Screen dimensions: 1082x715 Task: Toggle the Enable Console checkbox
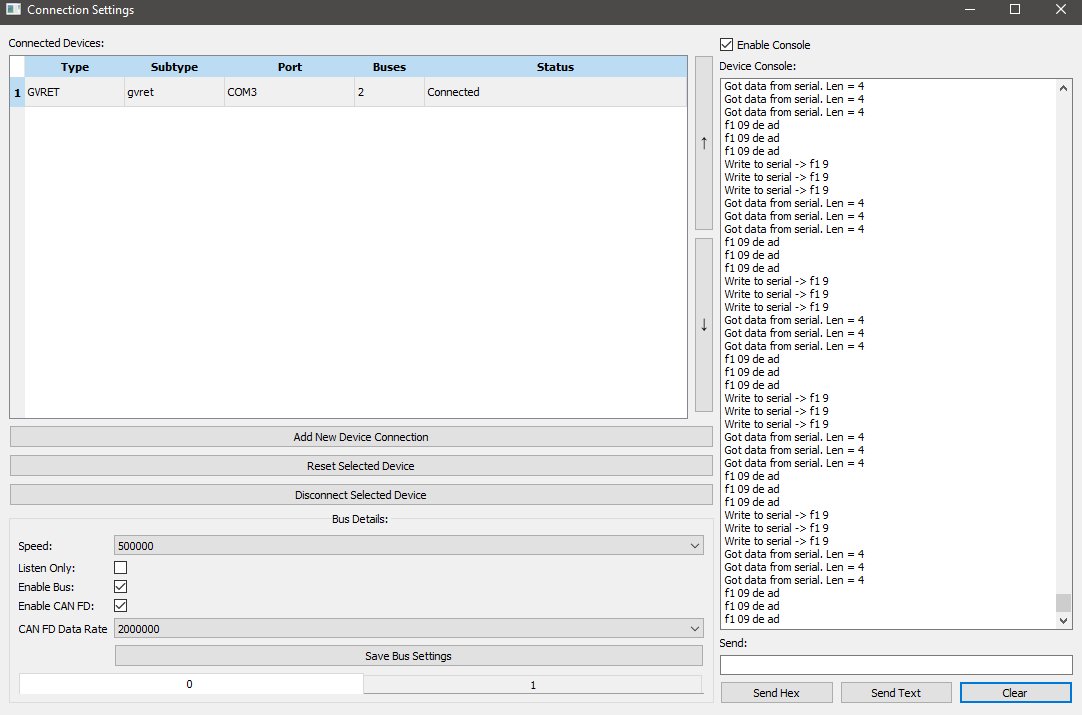coord(726,45)
